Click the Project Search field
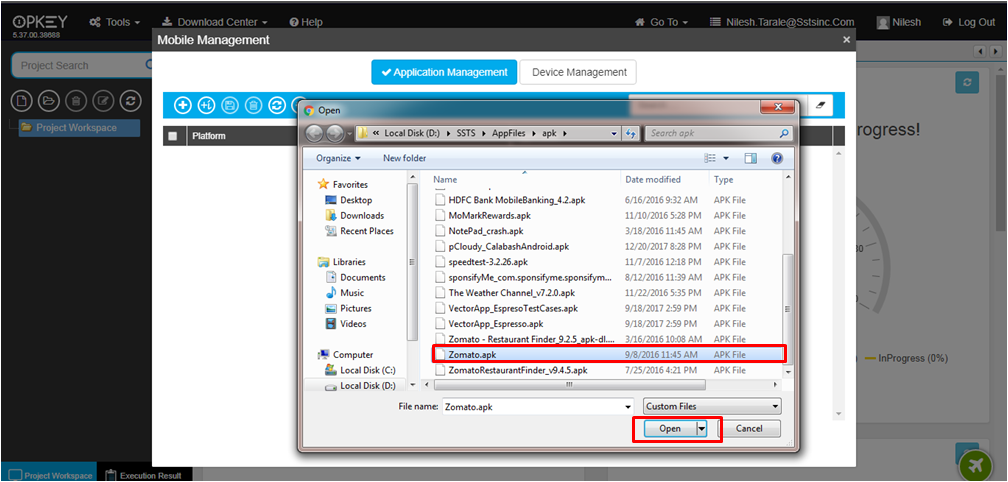Viewport: 1008px width, 482px height. click(x=82, y=65)
